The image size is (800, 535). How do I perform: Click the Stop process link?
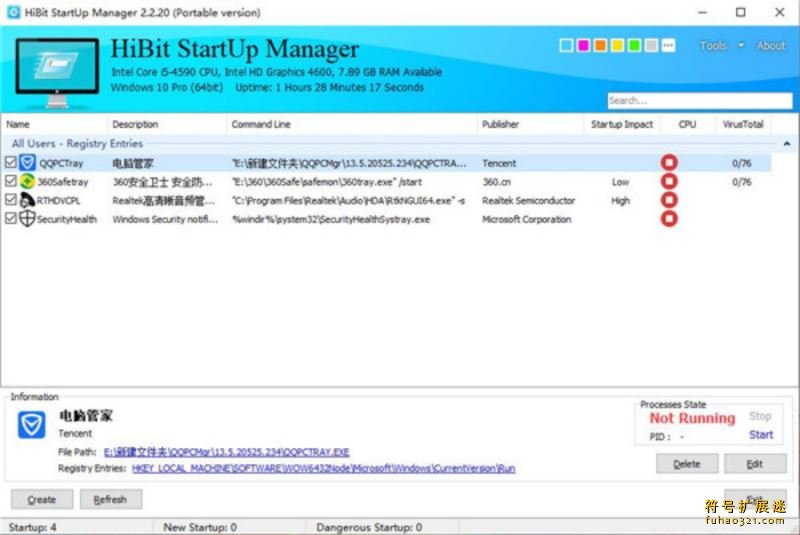click(x=760, y=416)
